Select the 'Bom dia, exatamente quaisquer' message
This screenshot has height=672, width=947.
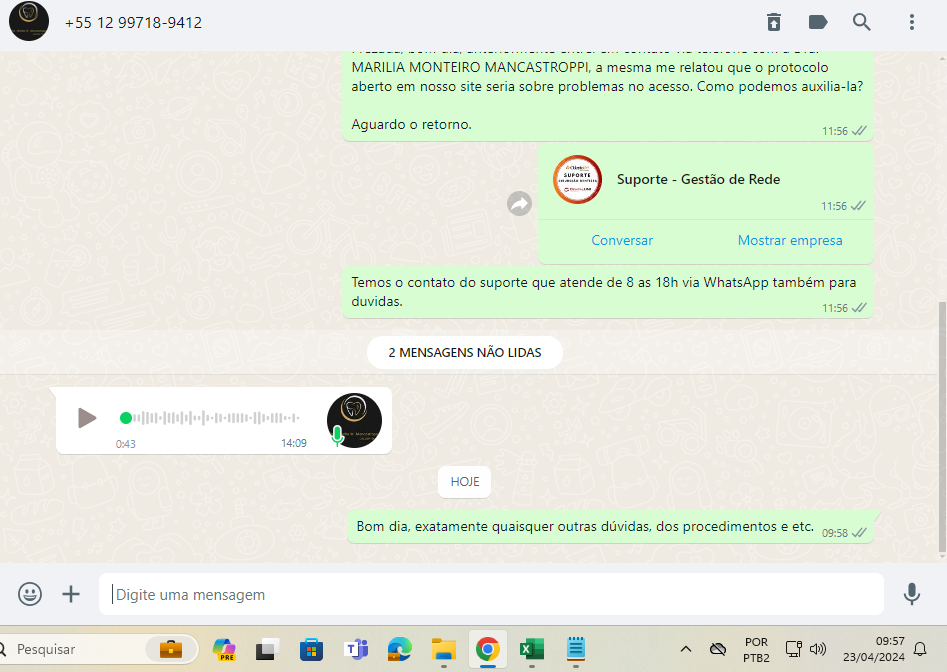(611, 526)
